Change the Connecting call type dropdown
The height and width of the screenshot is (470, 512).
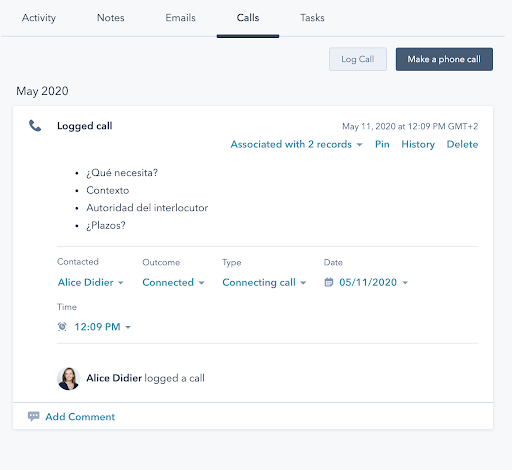tap(264, 282)
